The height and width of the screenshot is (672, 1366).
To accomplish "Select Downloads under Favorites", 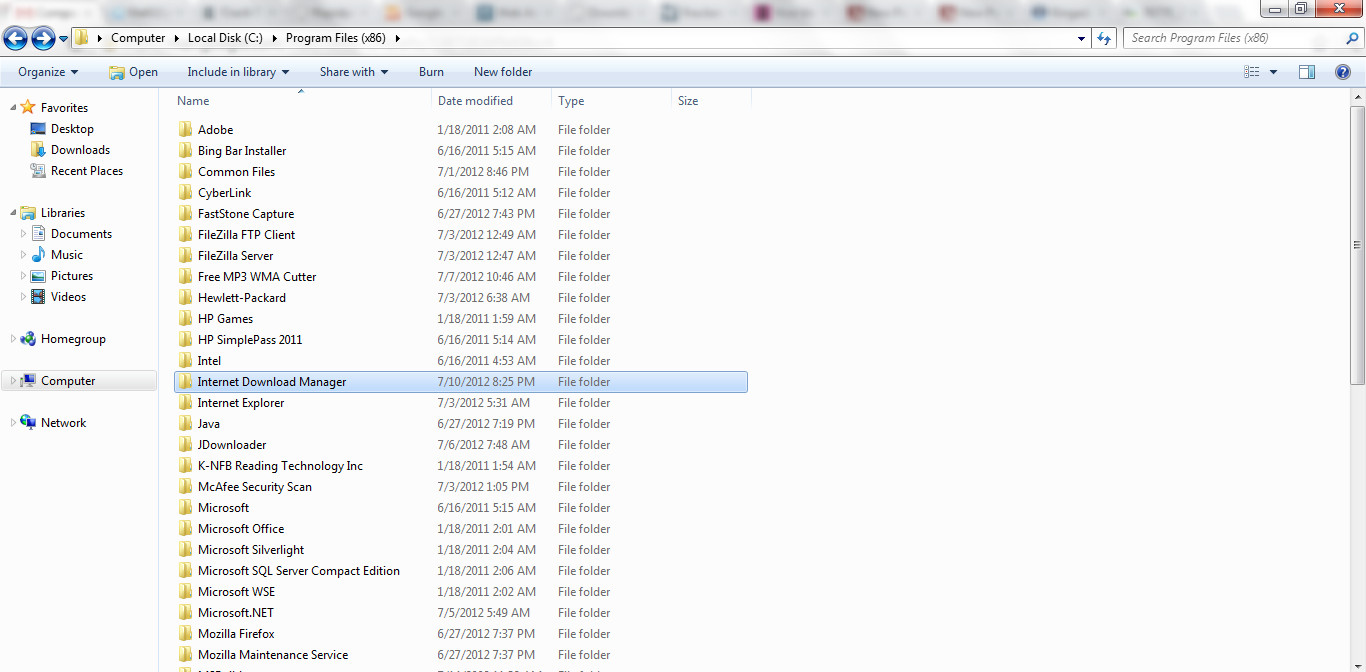I will point(80,150).
